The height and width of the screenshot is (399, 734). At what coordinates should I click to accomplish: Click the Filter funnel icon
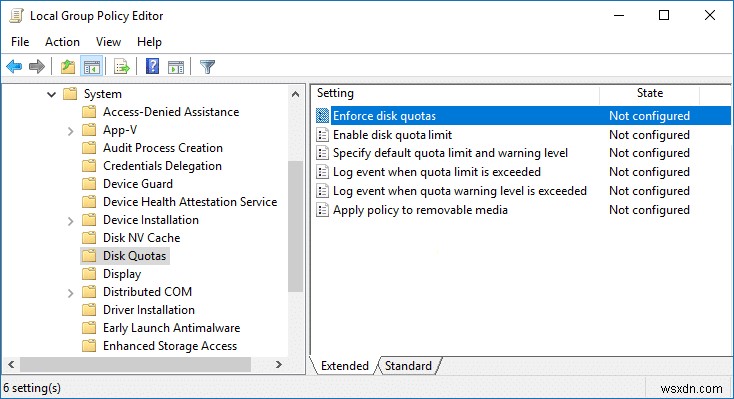[207, 67]
